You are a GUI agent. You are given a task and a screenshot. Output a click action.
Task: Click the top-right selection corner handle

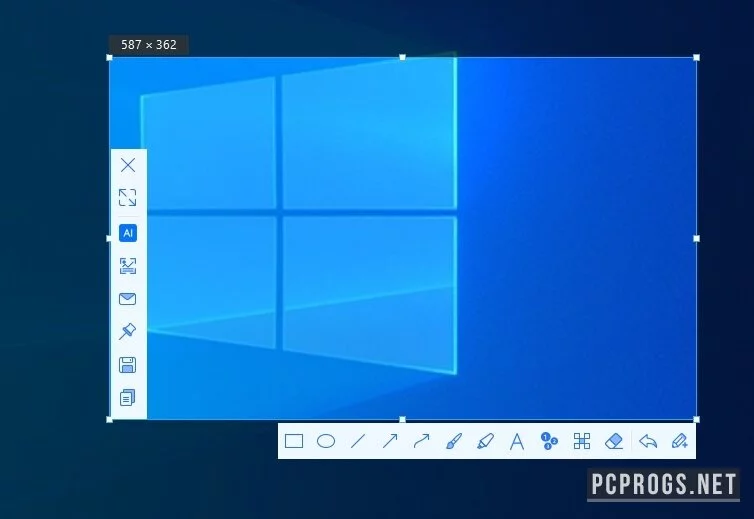[696, 58]
